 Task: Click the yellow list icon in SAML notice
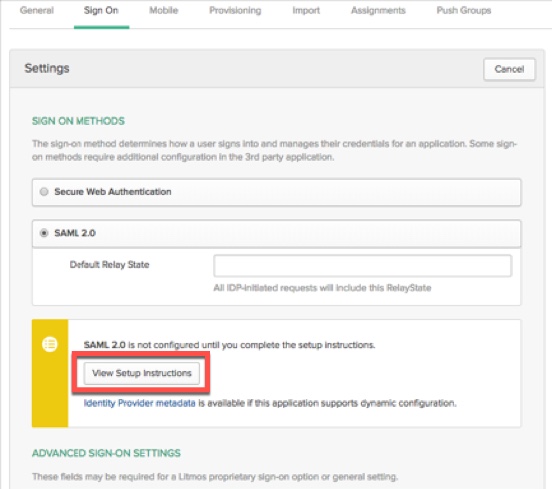tap(50, 344)
